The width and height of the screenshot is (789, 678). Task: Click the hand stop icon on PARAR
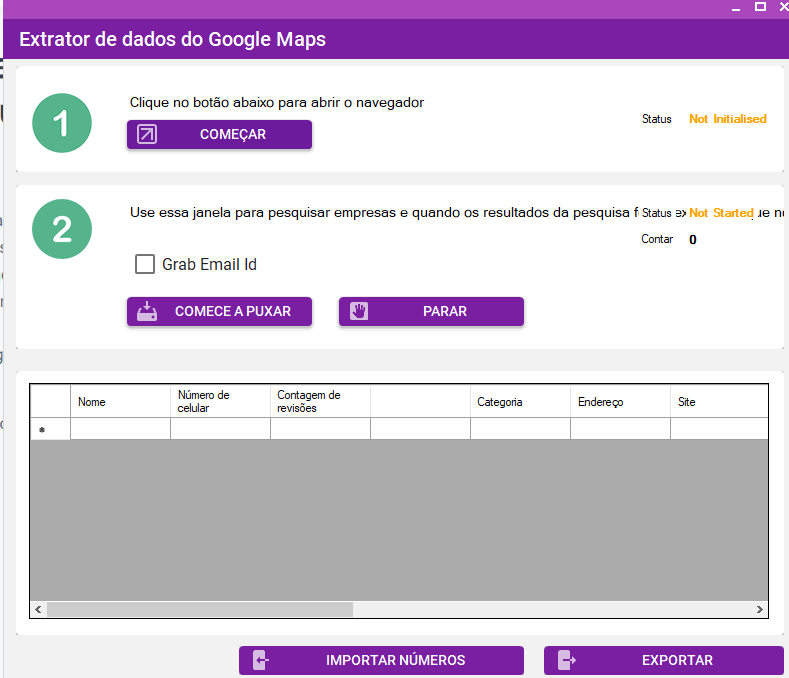click(359, 311)
